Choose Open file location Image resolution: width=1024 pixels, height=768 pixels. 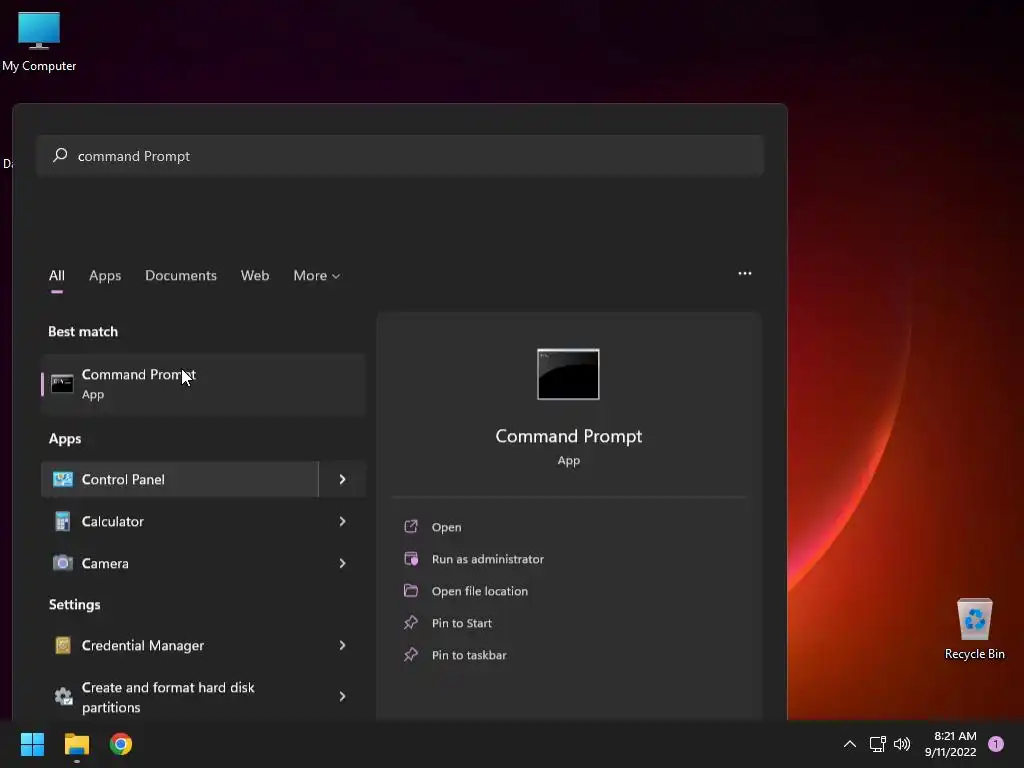pyautogui.click(x=479, y=591)
